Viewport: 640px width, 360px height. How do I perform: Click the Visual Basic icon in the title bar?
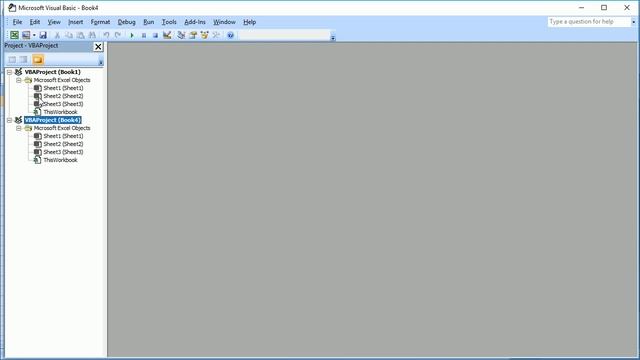click(x=12, y=8)
